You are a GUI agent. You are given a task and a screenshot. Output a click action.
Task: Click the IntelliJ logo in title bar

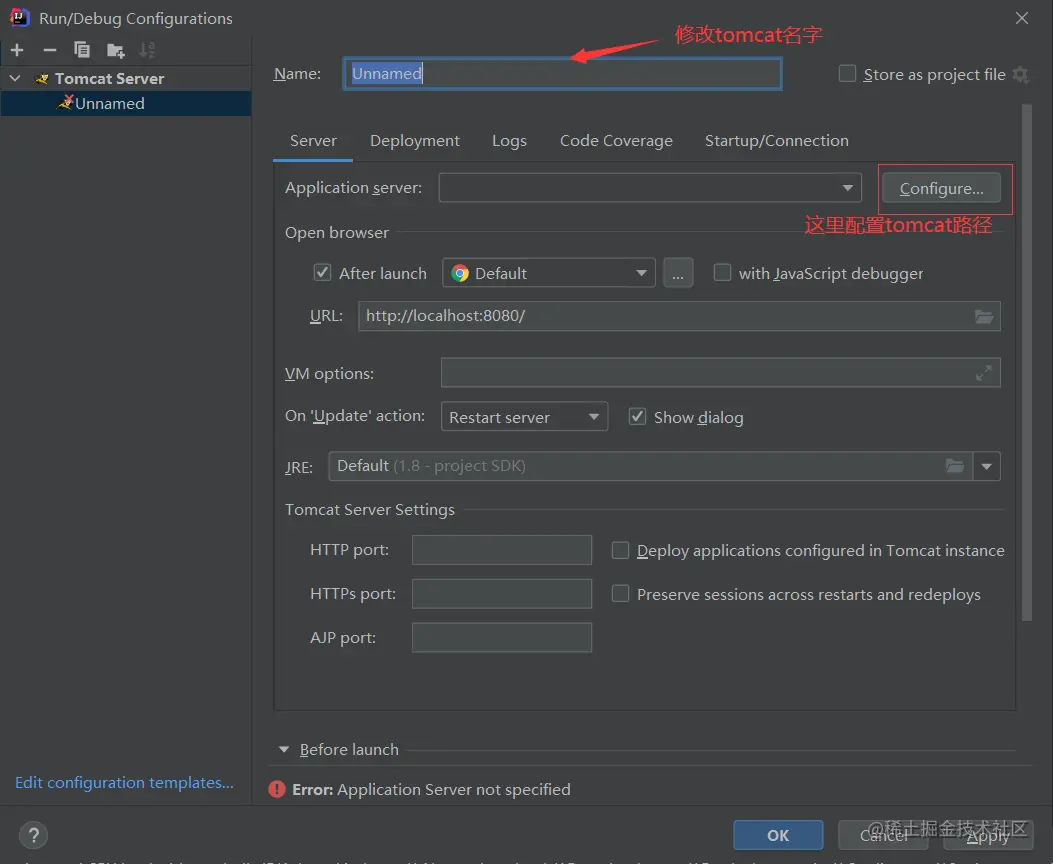click(19, 17)
